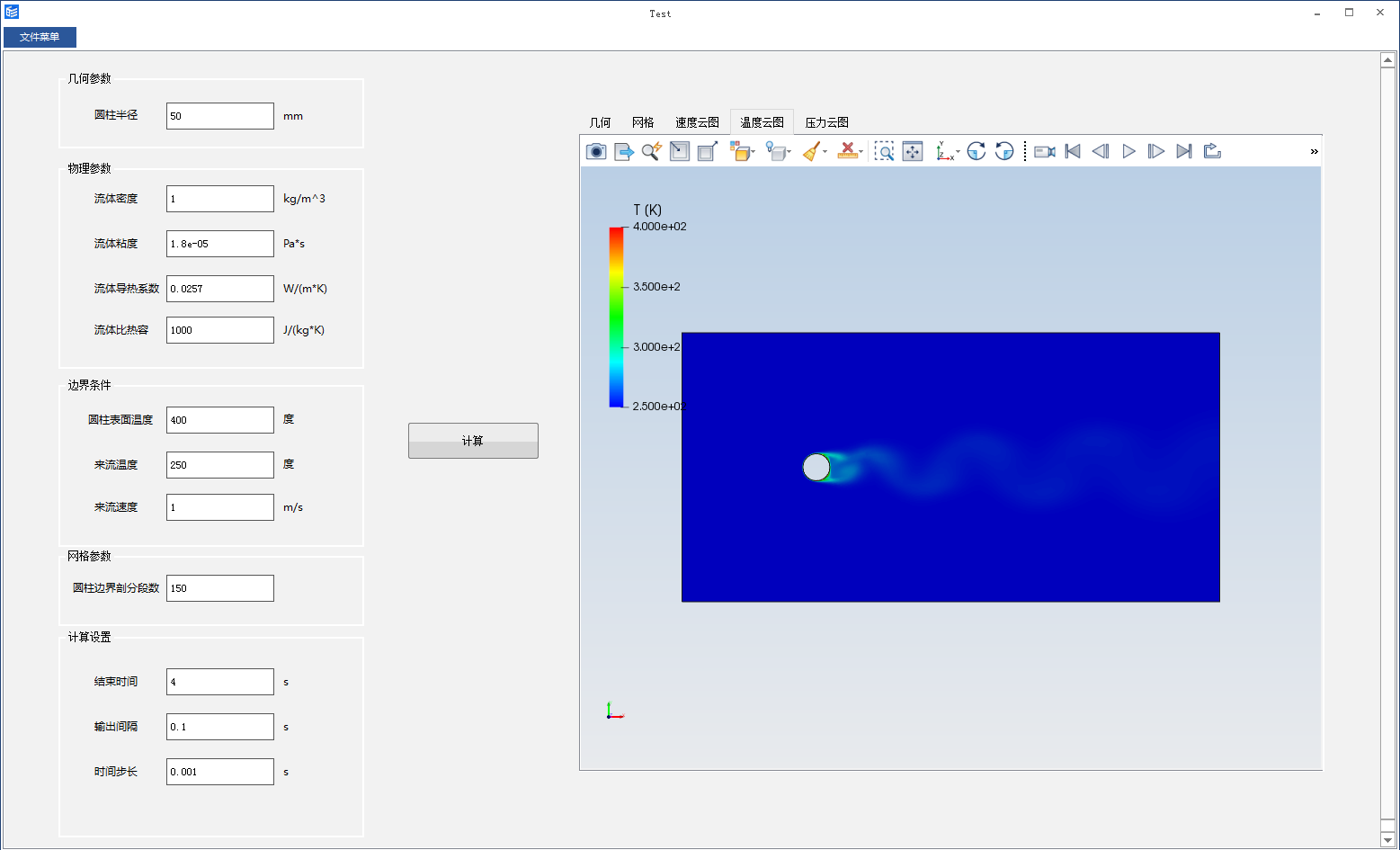Image resolution: width=1400 pixels, height=850 pixels.
Task: Click the export animation icon
Action: (1212, 151)
